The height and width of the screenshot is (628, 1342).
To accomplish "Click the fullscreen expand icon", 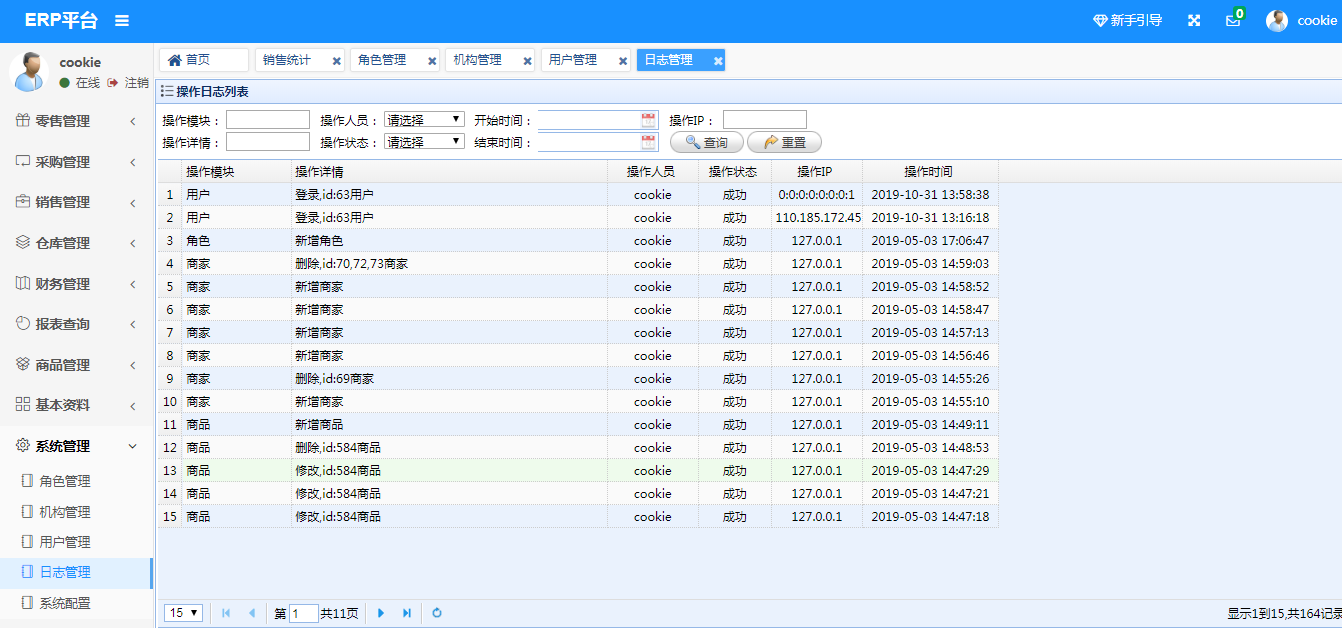I will (1193, 21).
